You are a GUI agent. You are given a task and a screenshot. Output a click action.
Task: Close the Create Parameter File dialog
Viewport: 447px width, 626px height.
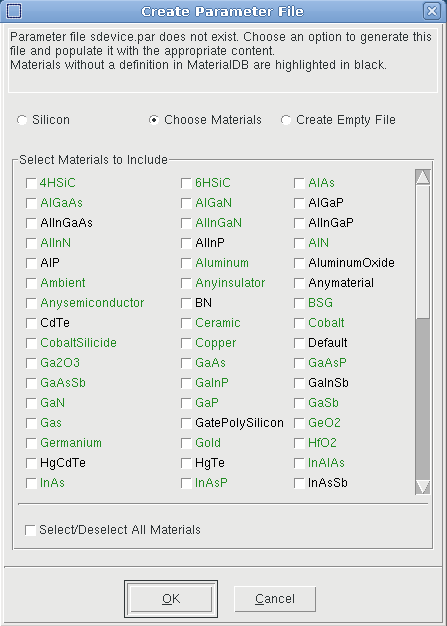coord(432,11)
